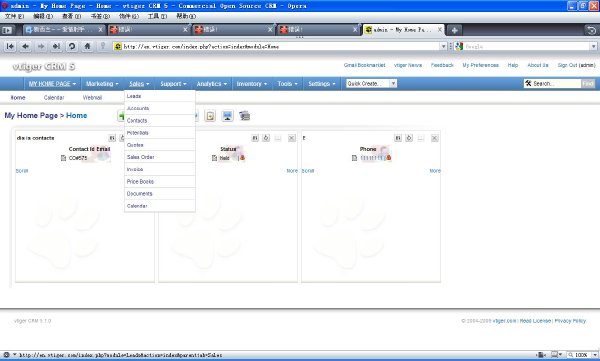Click the Find button next to Search
Screen dimensions: 600x361
pyautogui.click(x=589, y=83)
